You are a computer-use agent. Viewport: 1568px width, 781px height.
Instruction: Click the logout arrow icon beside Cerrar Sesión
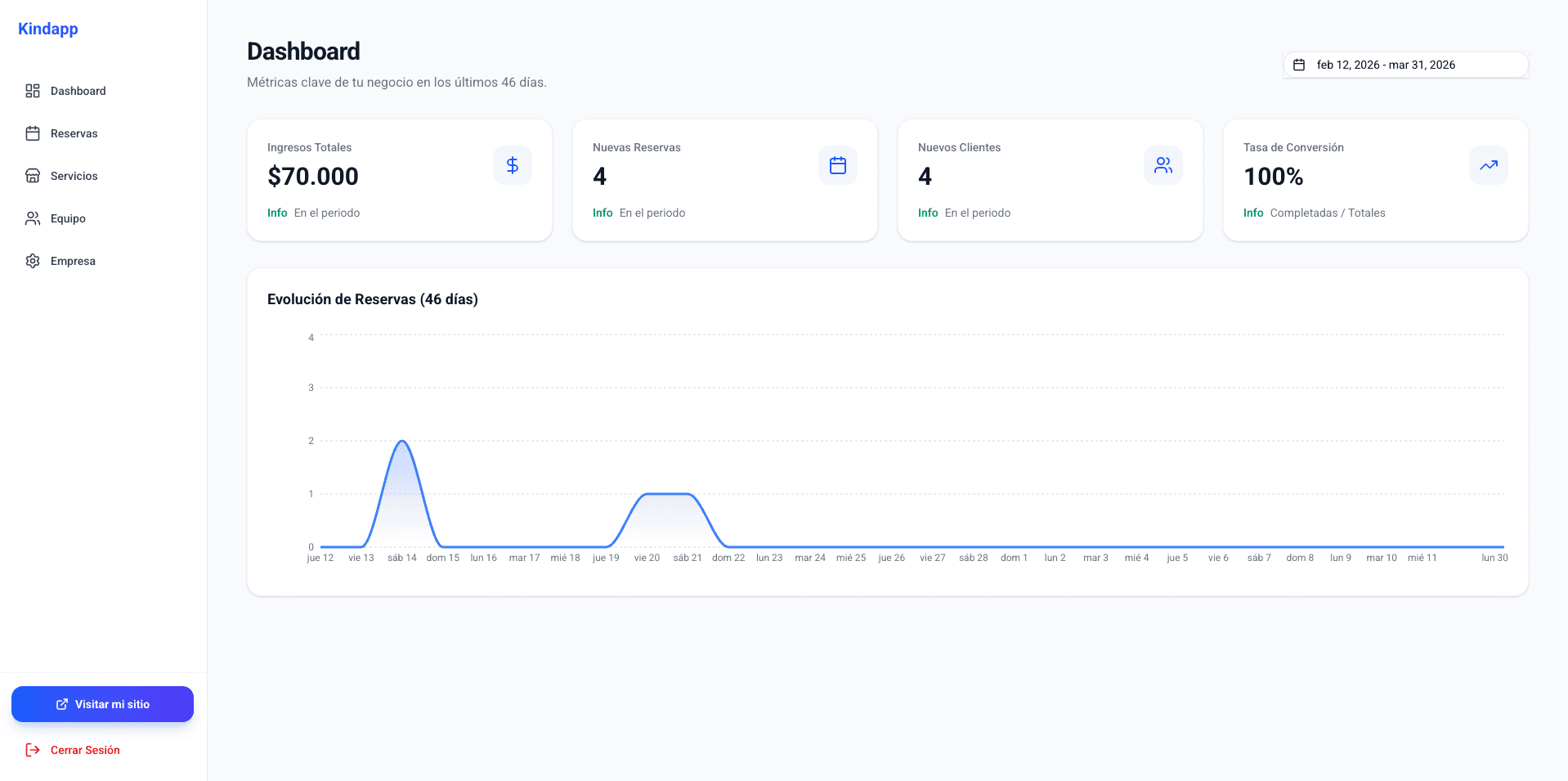tap(32, 750)
